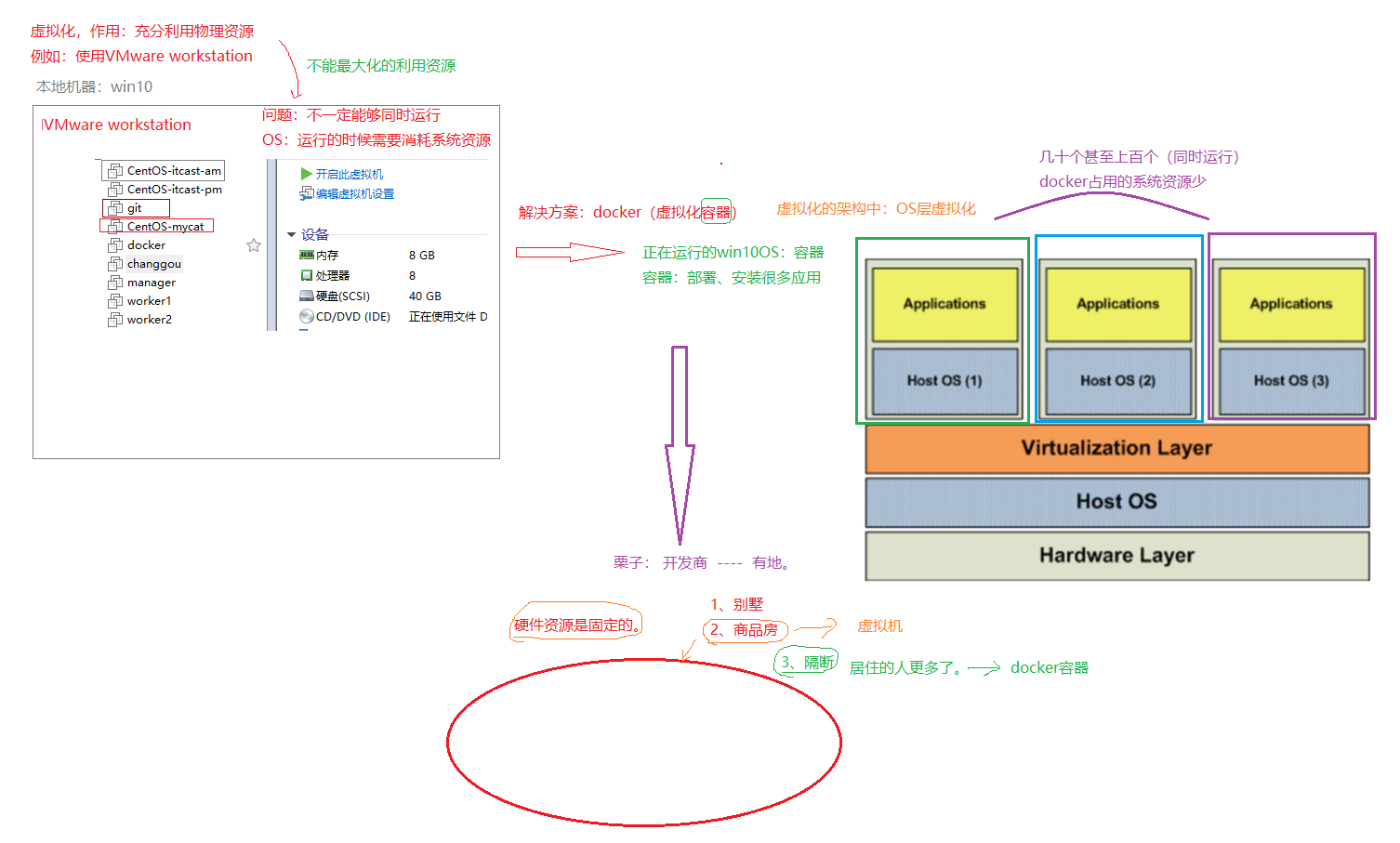Viewport: 1400px width, 843px height.
Task: Click the Host OS (2) box
Action: click(1117, 381)
